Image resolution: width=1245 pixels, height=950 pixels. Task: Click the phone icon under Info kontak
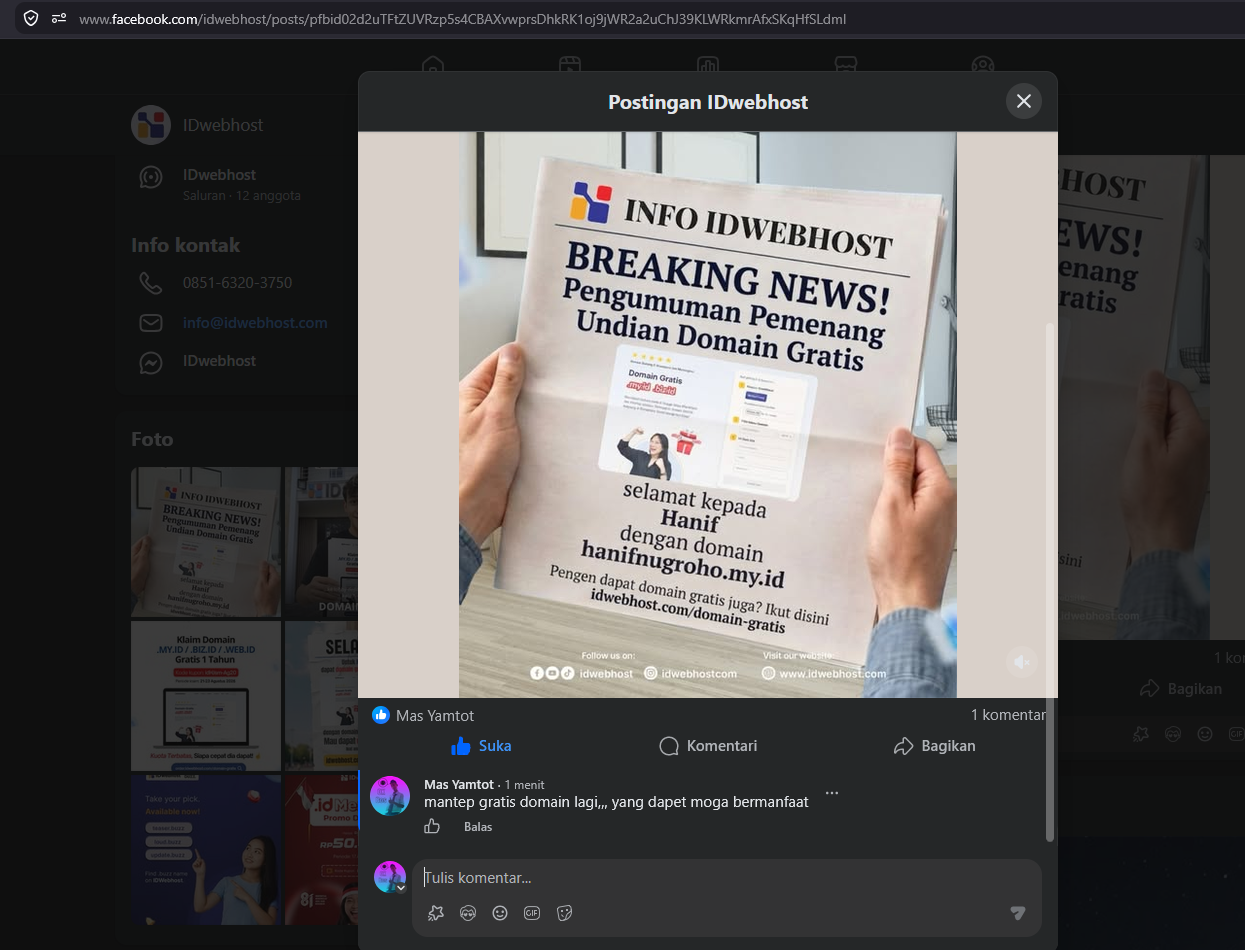click(151, 283)
